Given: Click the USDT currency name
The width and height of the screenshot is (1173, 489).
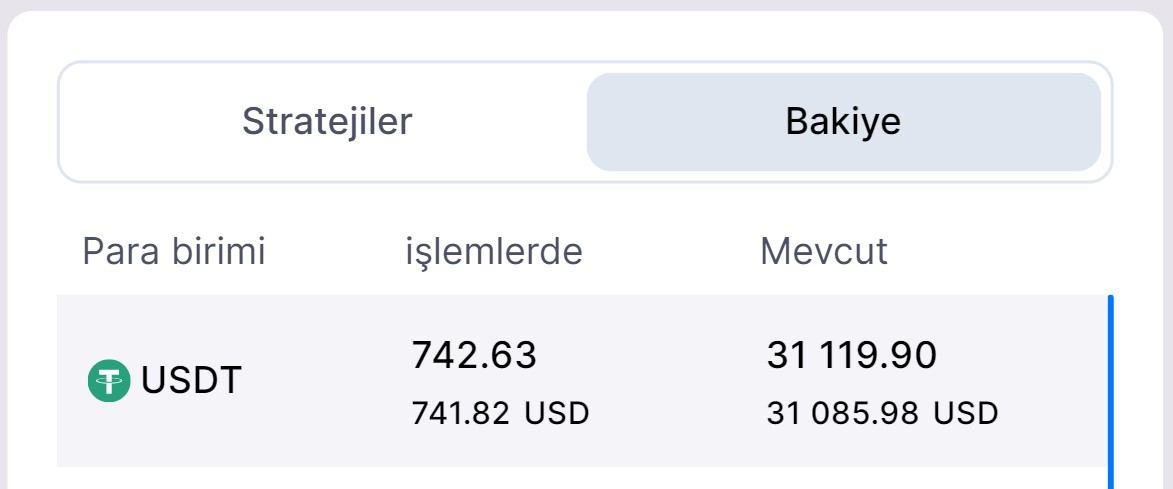Looking at the screenshot, I should pos(192,381).
